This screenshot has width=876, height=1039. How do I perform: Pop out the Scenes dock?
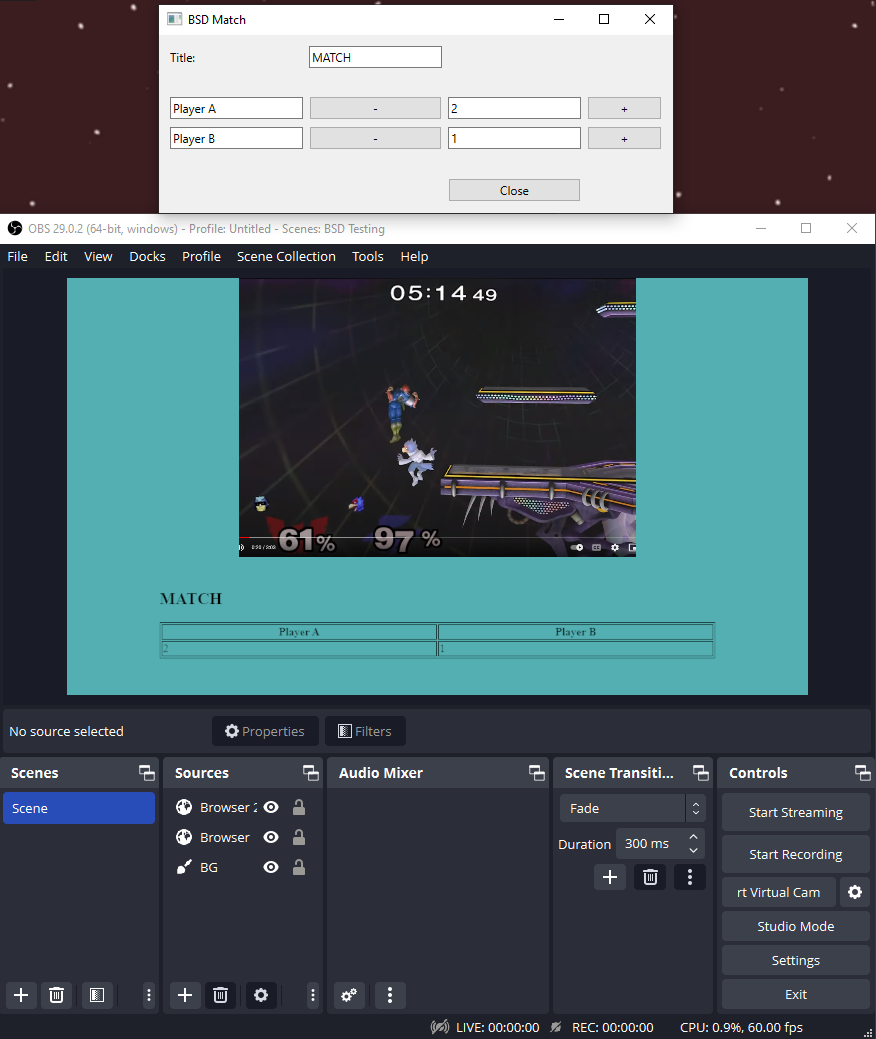(x=146, y=773)
